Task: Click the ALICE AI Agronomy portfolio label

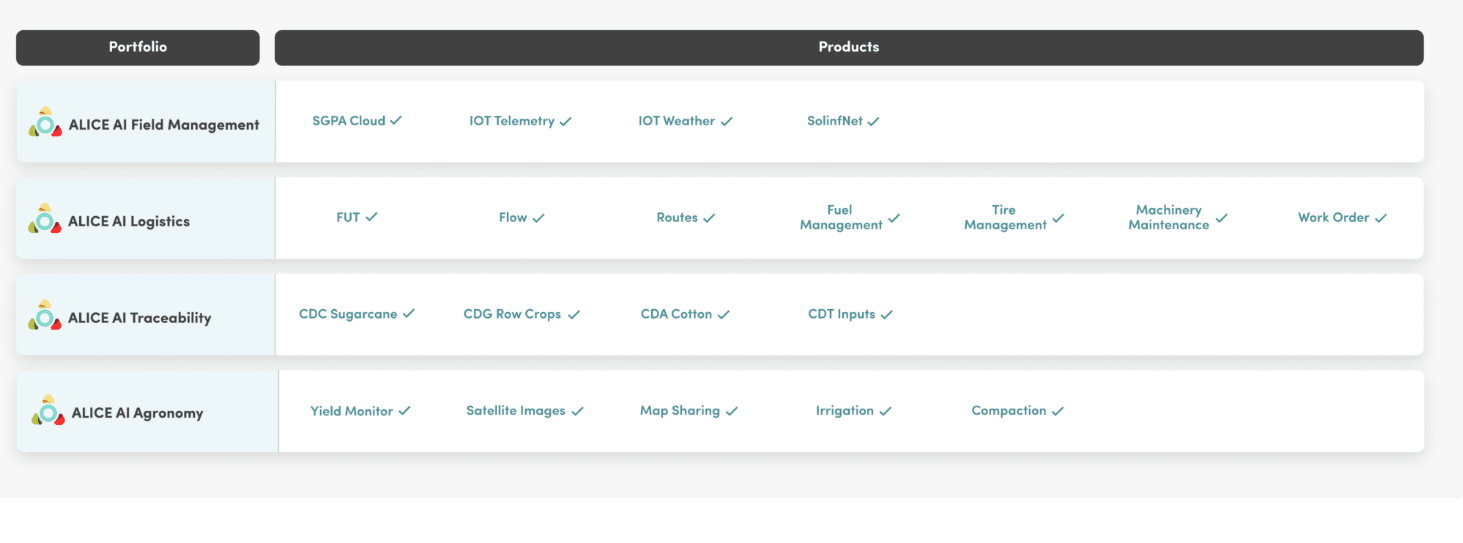Action: (x=137, y=413)
